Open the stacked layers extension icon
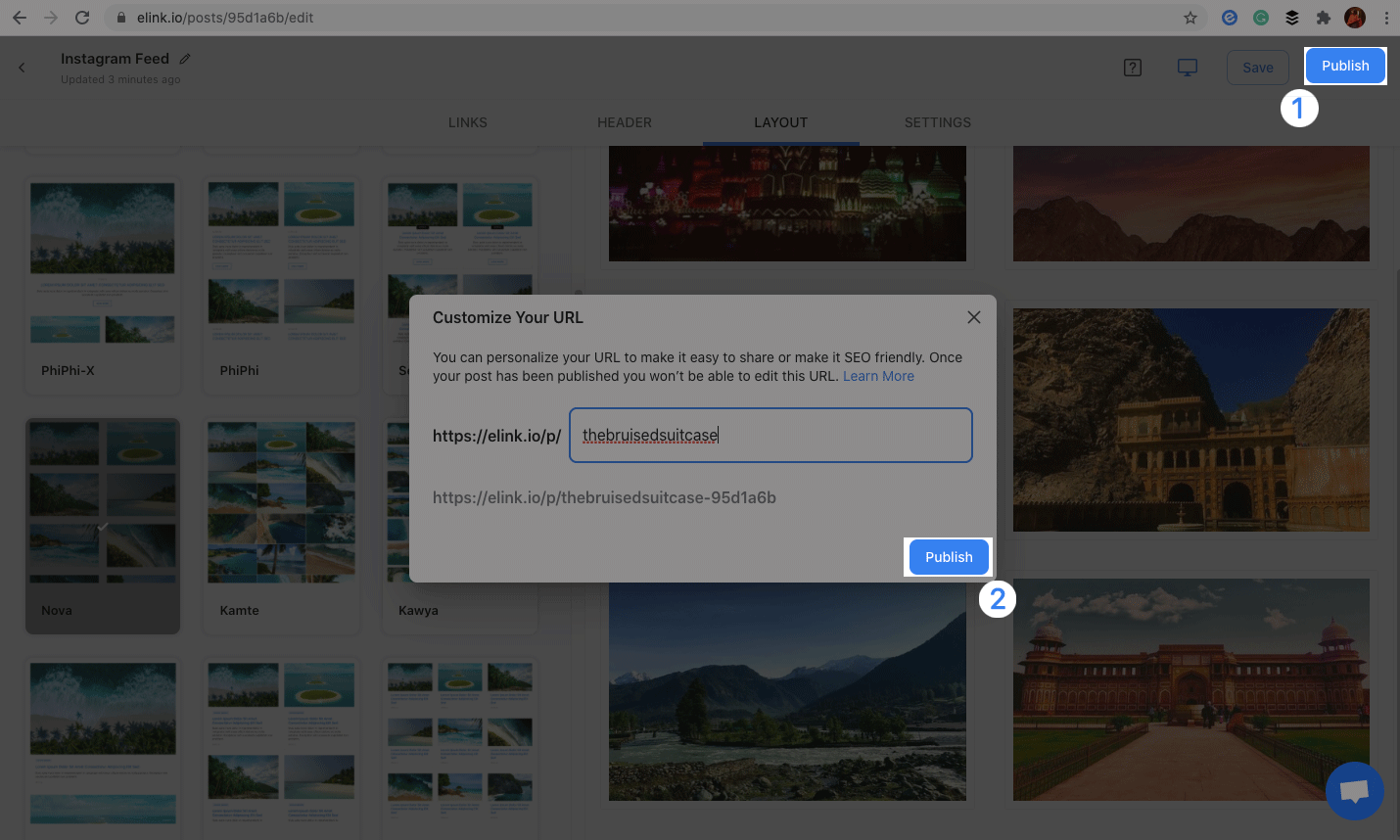 click(x=1292, y=18)
